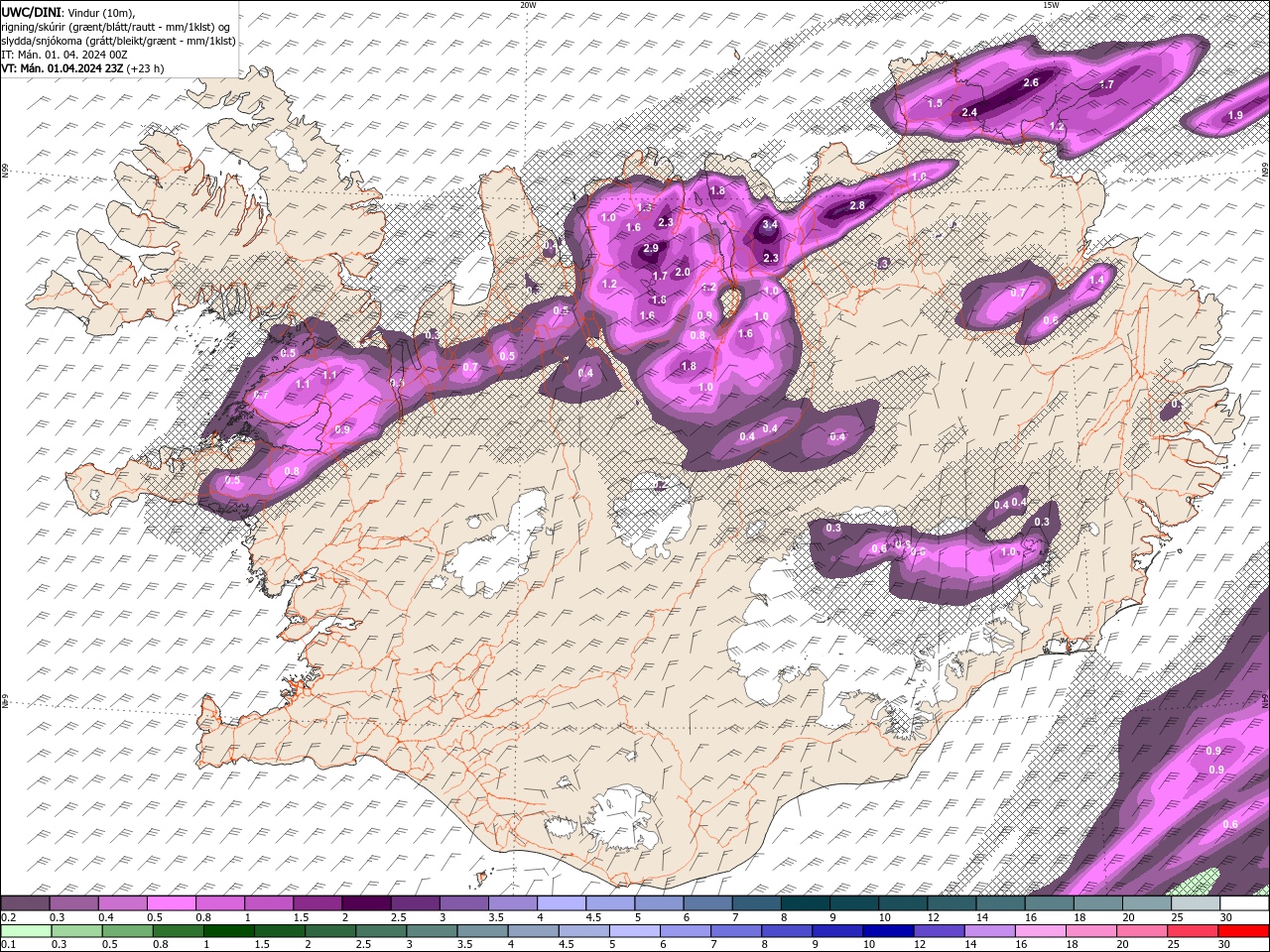The height and width of the screenshot is (952, 1270).
Task: Click the legend line starting with "slydda/snjókoma"
Action: coord(118,41)
